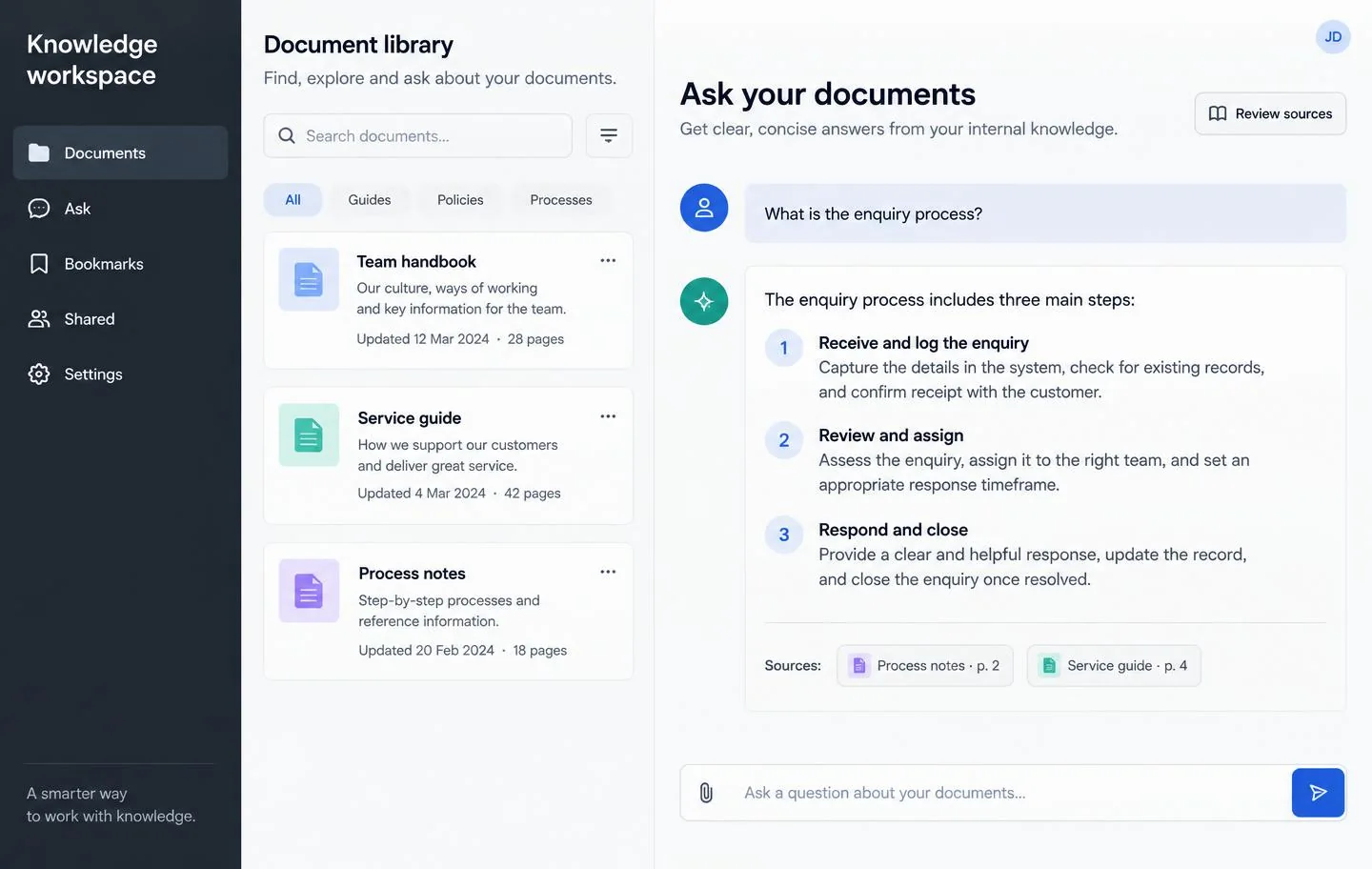Click the '28 pages' label
The width and height of the screenshot is (1372, 869).
pyautogui.click(x=535, y=339)
